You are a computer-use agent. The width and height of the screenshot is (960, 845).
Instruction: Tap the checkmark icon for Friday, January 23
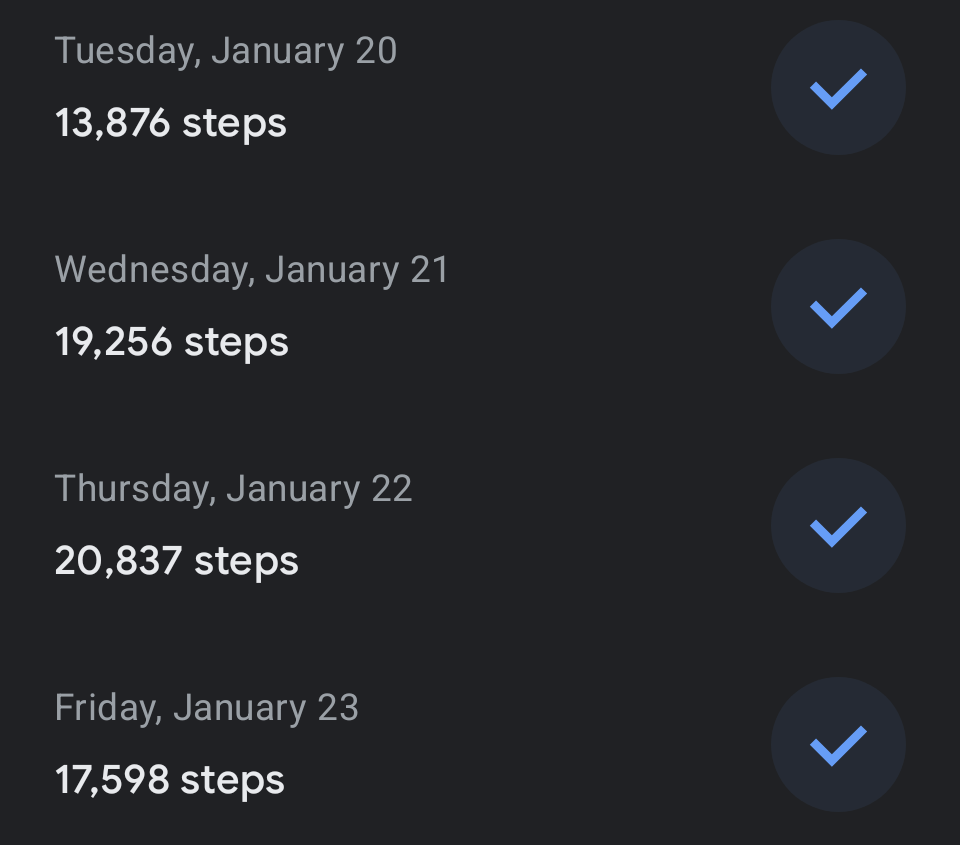pos(838,745)
